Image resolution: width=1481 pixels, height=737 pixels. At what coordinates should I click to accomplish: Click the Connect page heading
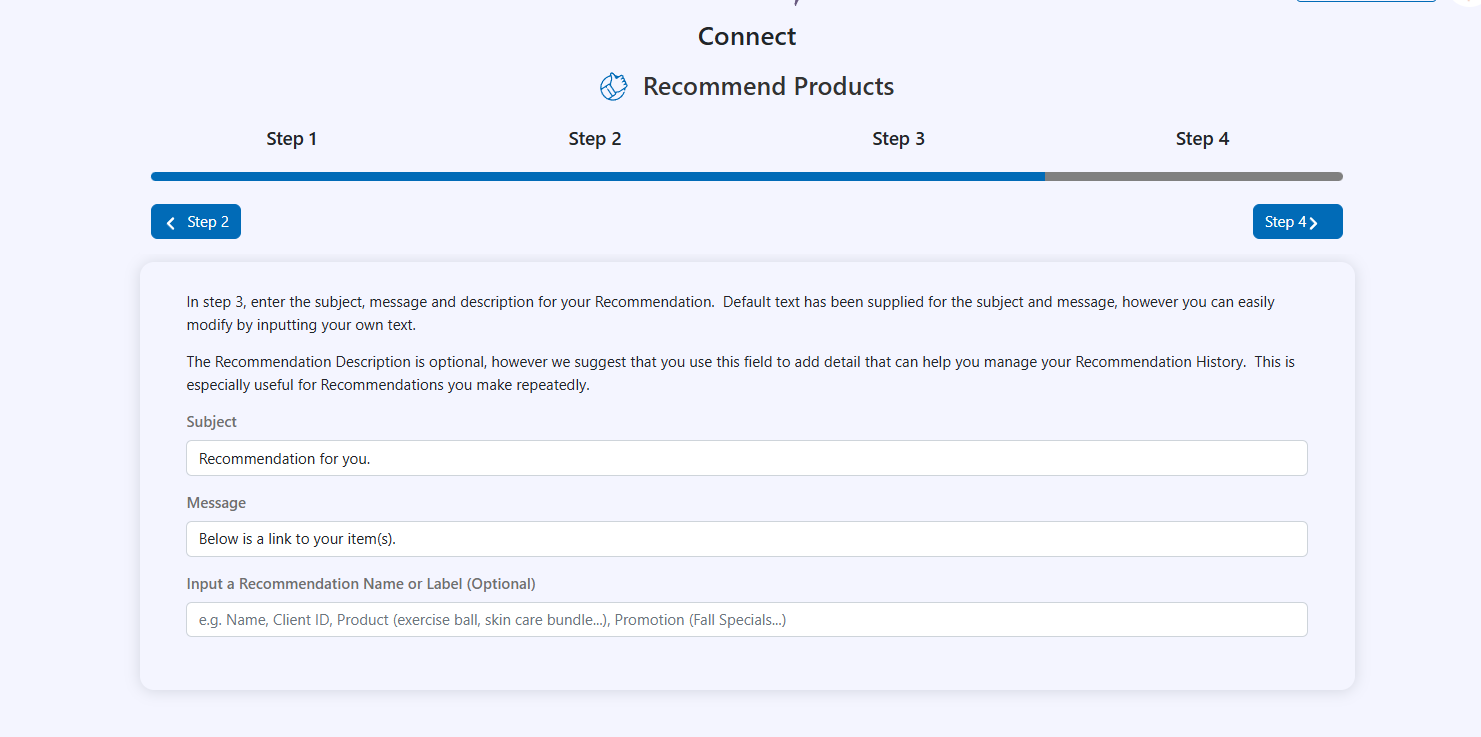click(x=747, y=37)
